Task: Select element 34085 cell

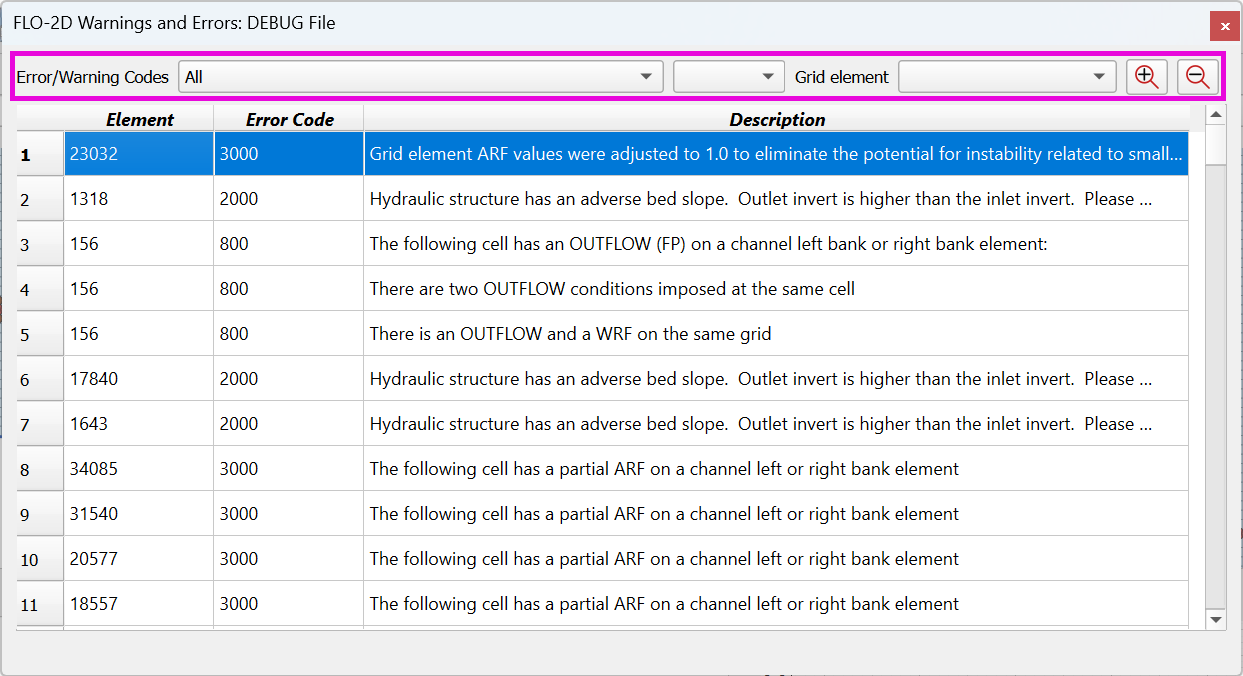Action: click(x=138, y=469)
